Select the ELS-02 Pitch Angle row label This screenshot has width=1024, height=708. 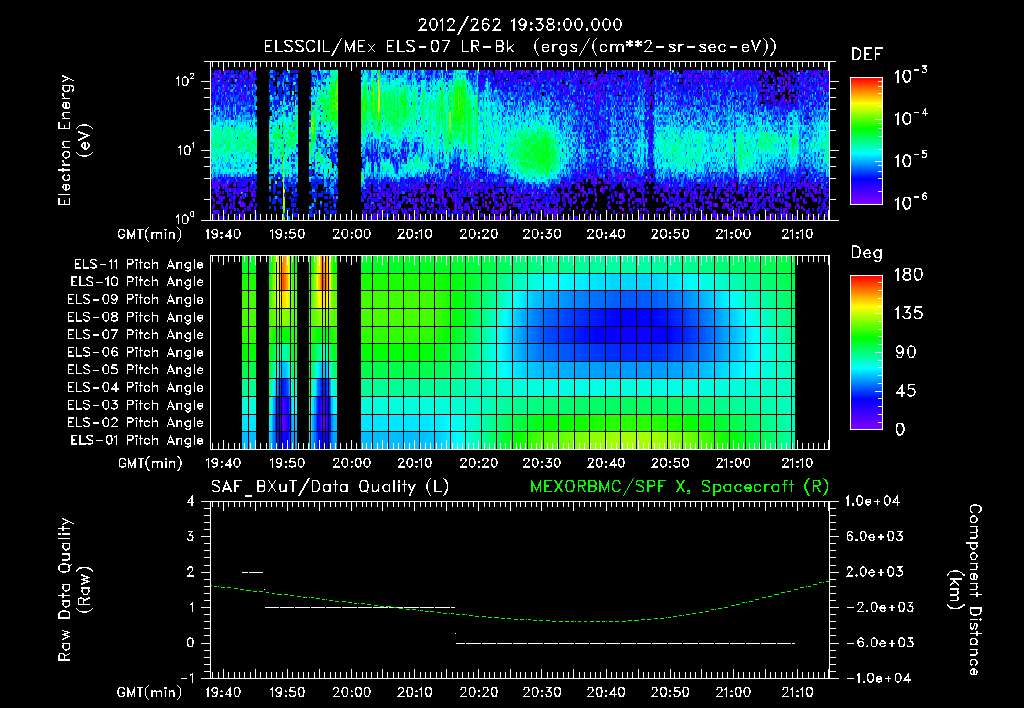pos(135,423)
